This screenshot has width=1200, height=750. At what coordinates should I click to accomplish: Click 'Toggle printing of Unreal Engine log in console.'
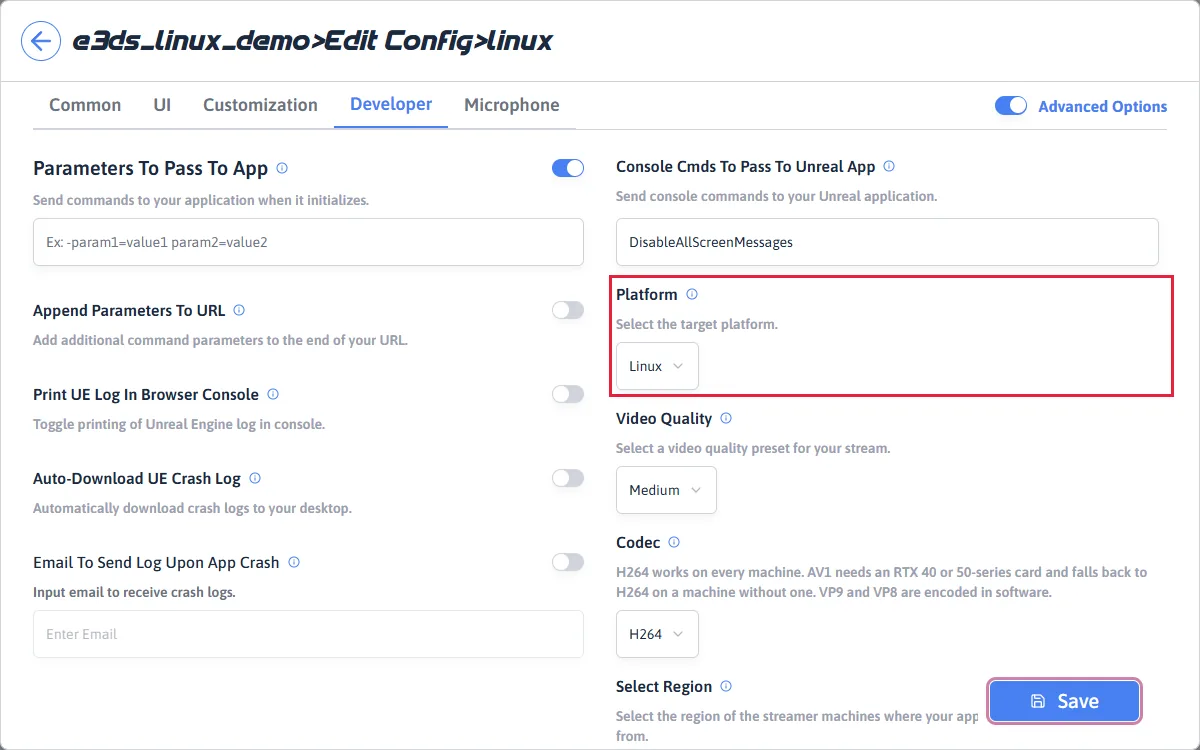click(x=179, y=424)
